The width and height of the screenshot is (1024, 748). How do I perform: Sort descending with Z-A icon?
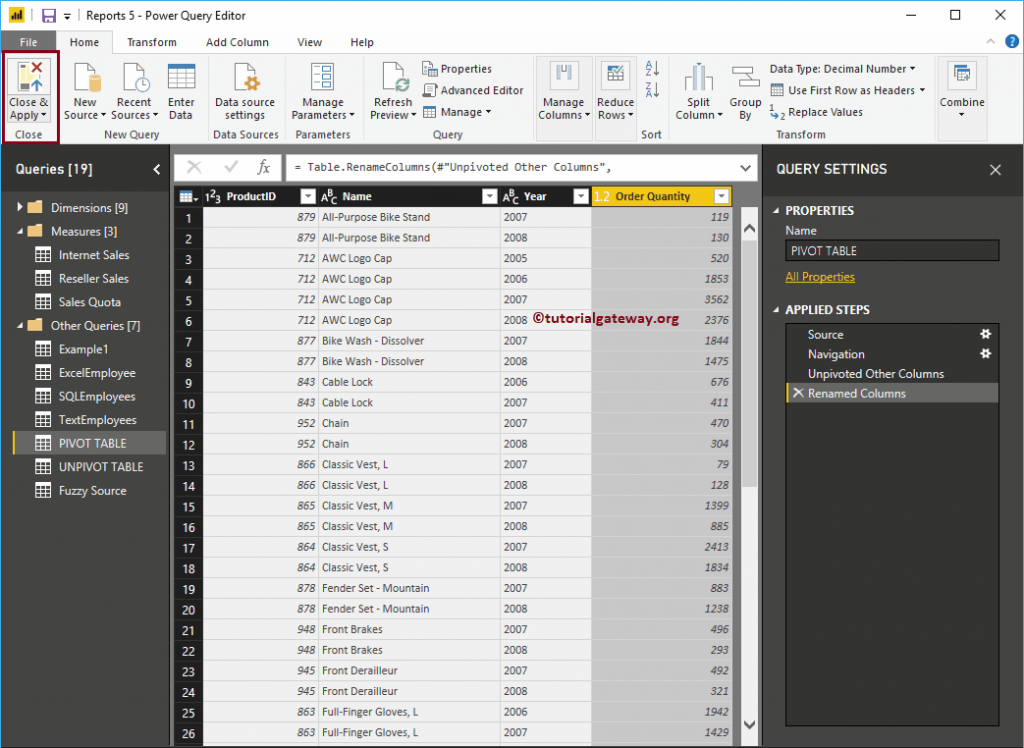point(652,89)
